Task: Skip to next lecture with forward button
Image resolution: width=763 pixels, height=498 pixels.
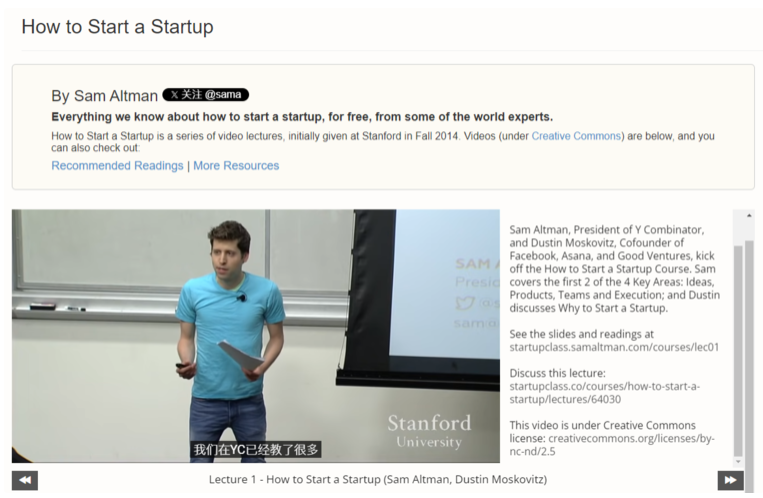Action: tap(730, 481)
